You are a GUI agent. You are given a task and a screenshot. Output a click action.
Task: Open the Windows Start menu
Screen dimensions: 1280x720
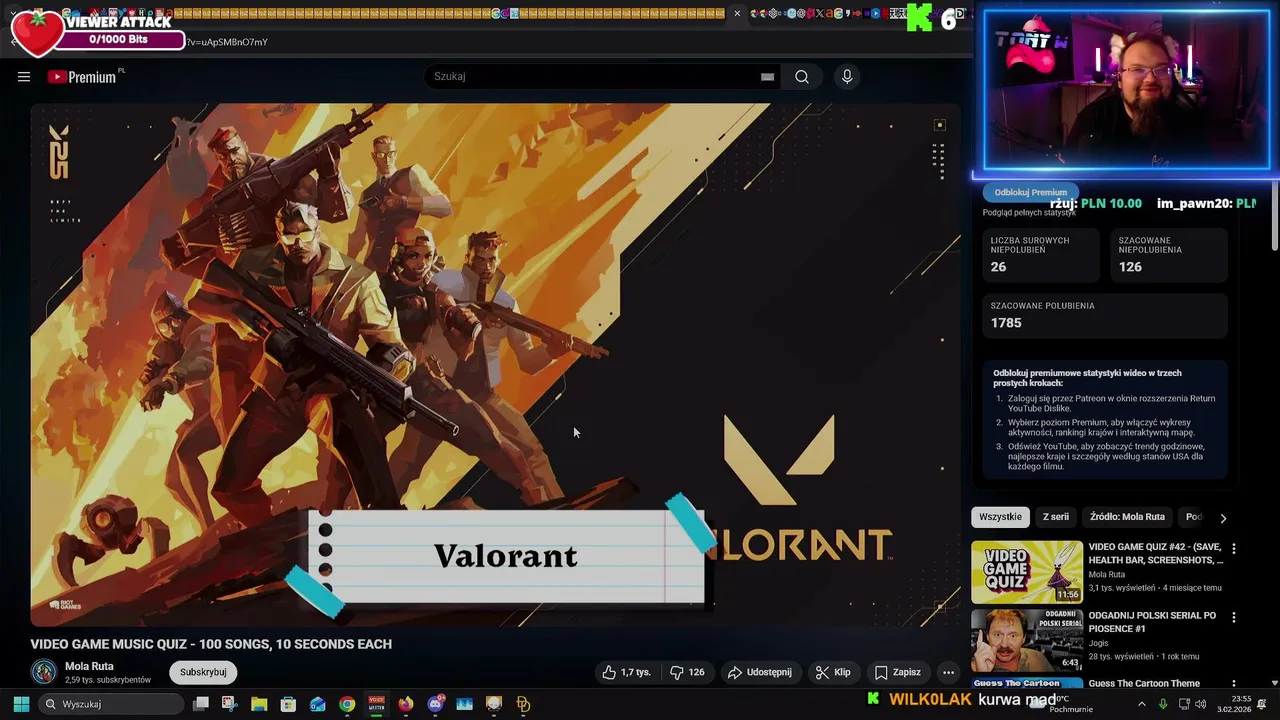(x=21, y=704)
